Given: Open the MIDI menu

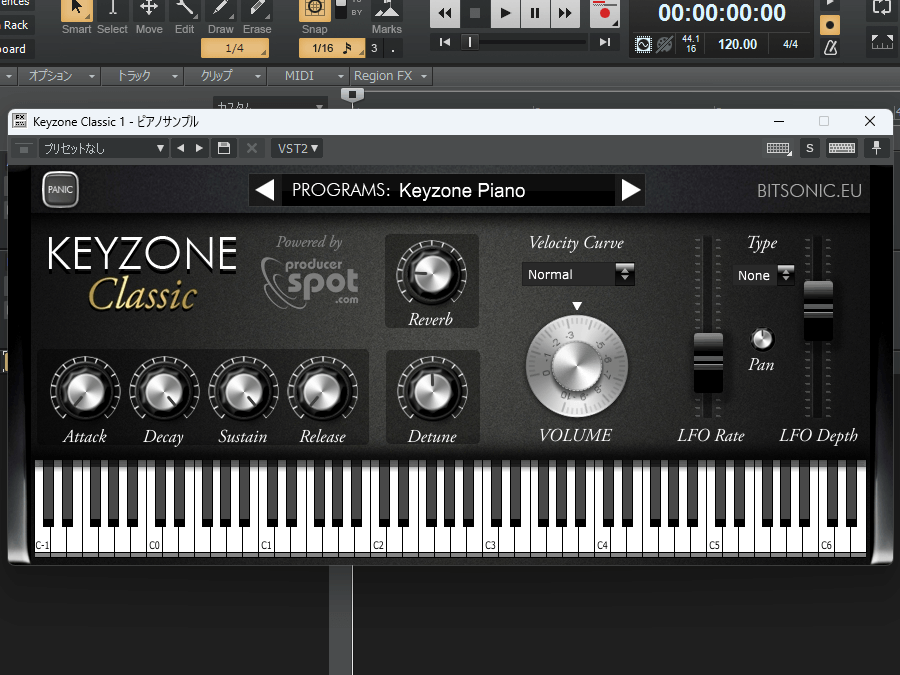Looking at the screenshot, I should pos(300,76).
